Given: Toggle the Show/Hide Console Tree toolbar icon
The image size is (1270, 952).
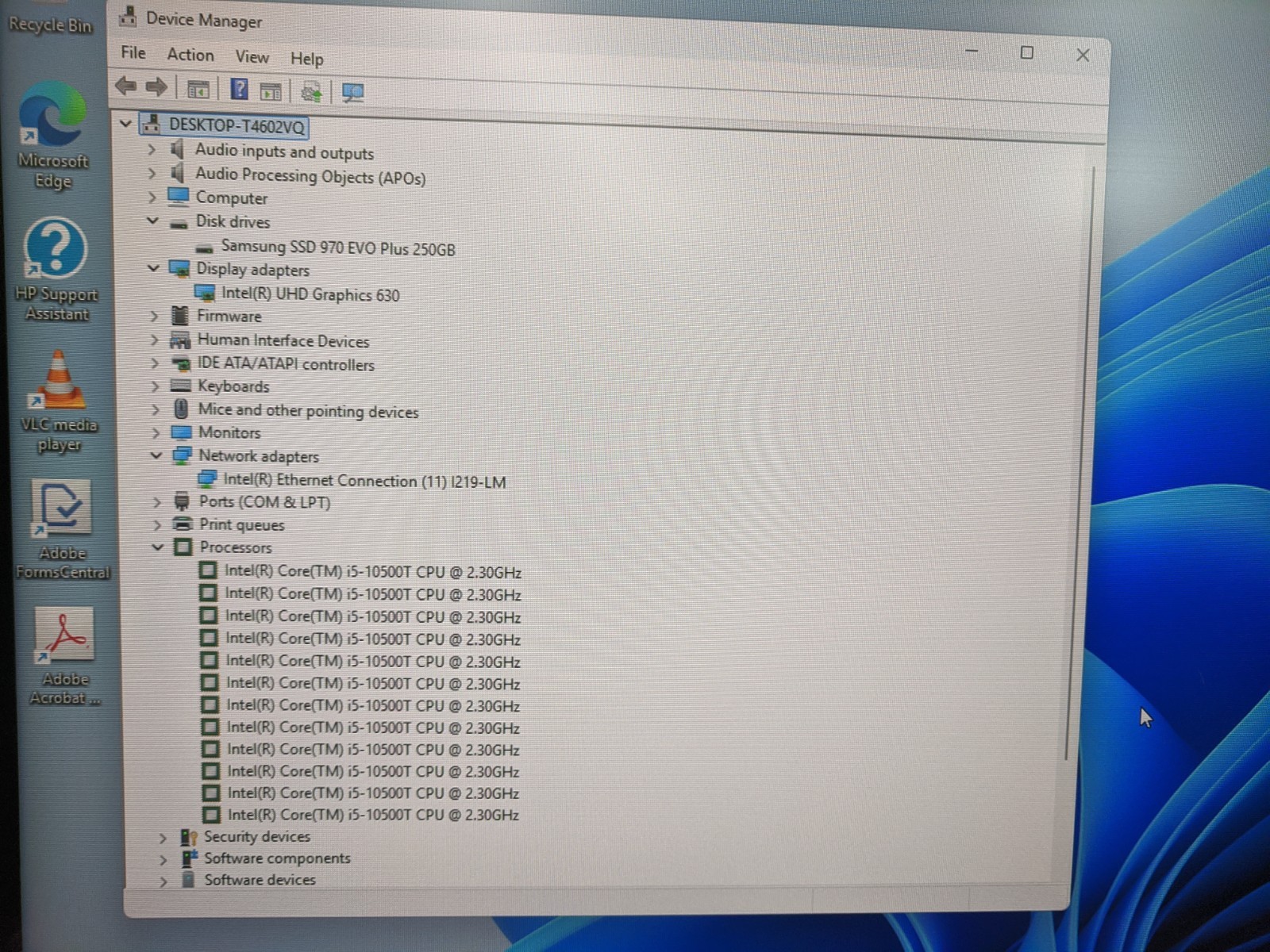Looking at the screenshot, I should point(198,89).
